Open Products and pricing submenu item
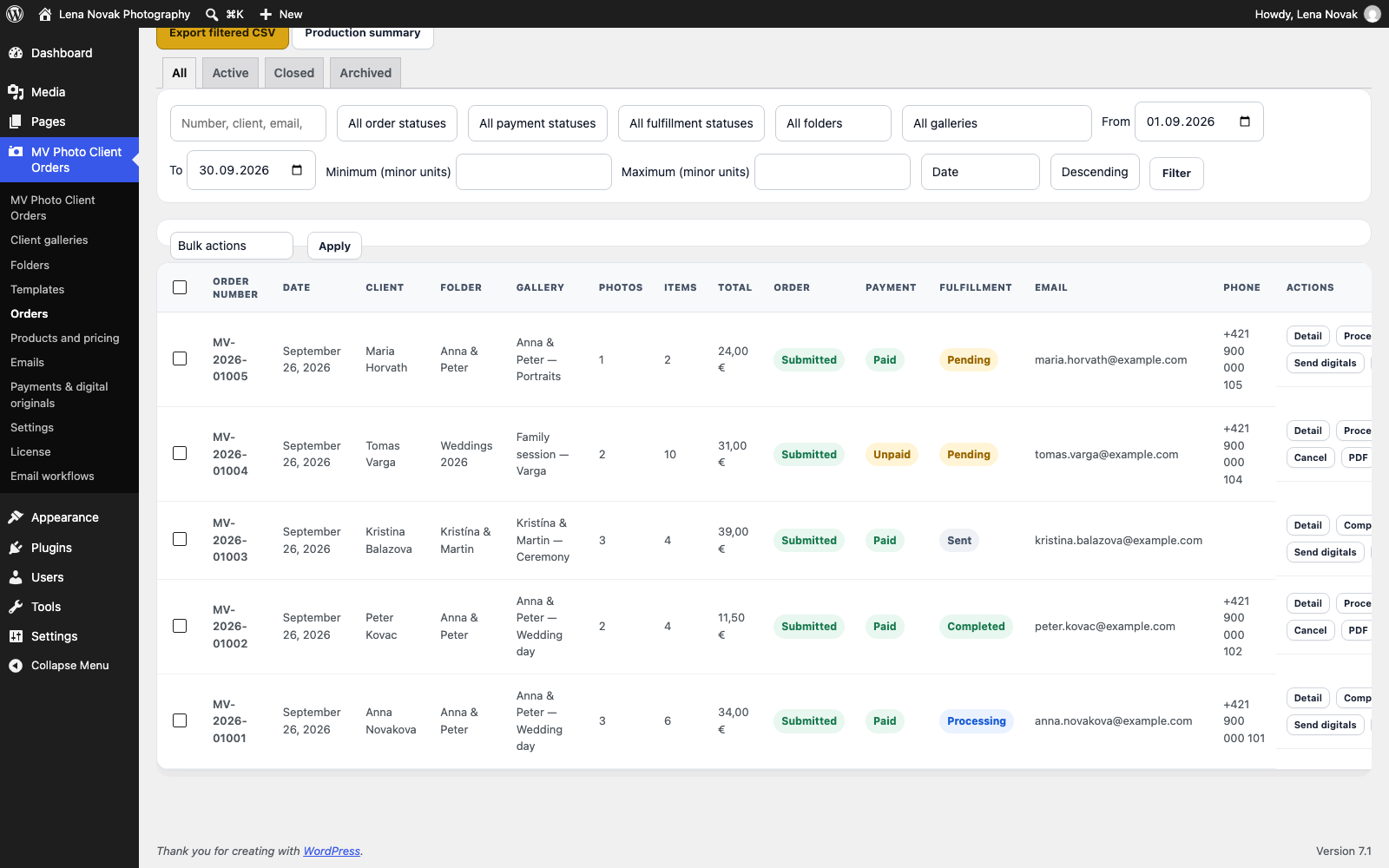Image resolution: width=1389 pixels, height=868 pixels. (x=65, y=339)
